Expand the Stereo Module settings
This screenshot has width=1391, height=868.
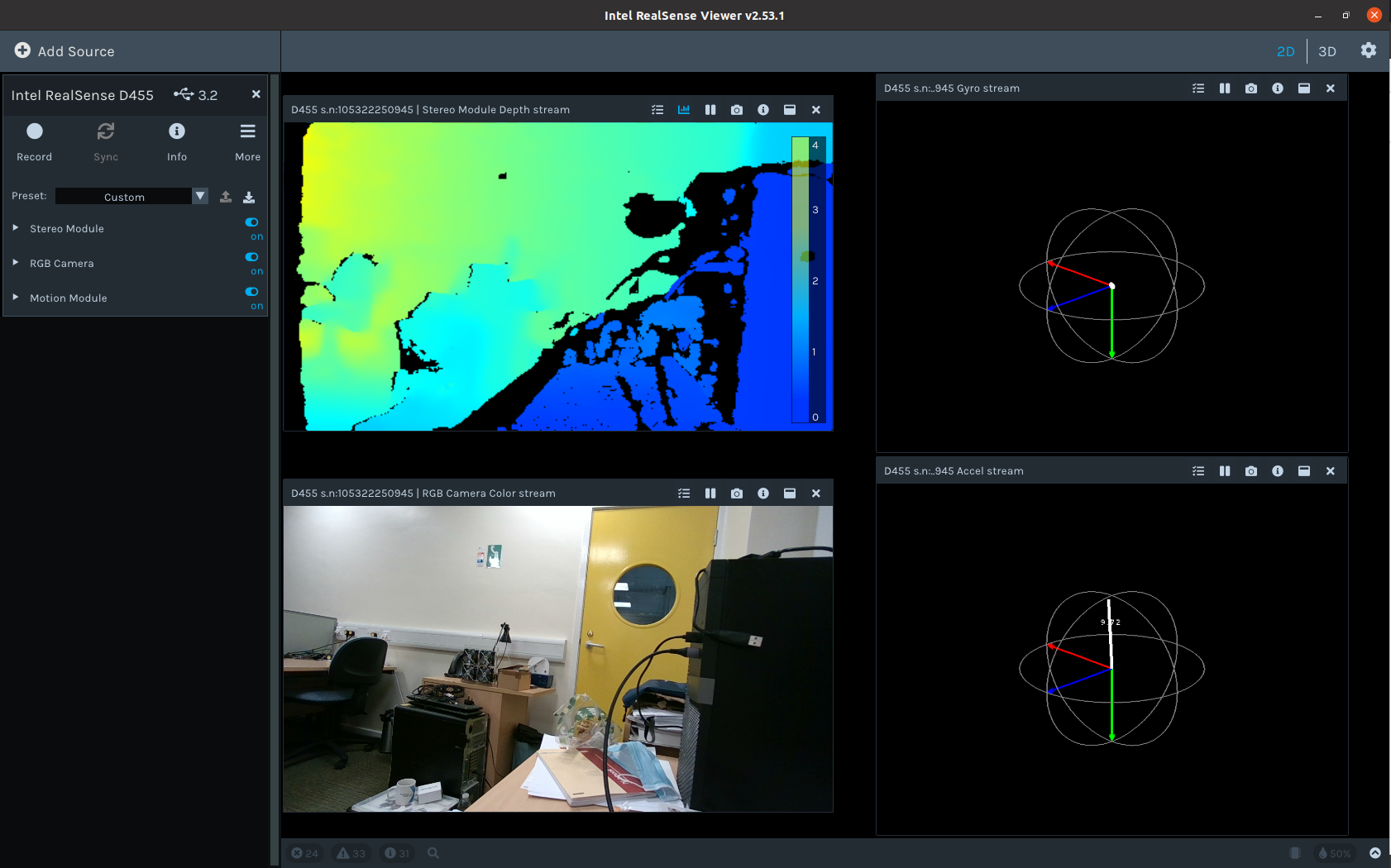point(14,228)
